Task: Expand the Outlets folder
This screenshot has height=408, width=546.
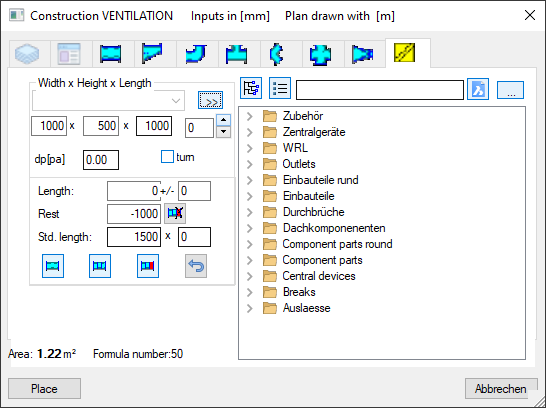Action: [x=250, y=164]
